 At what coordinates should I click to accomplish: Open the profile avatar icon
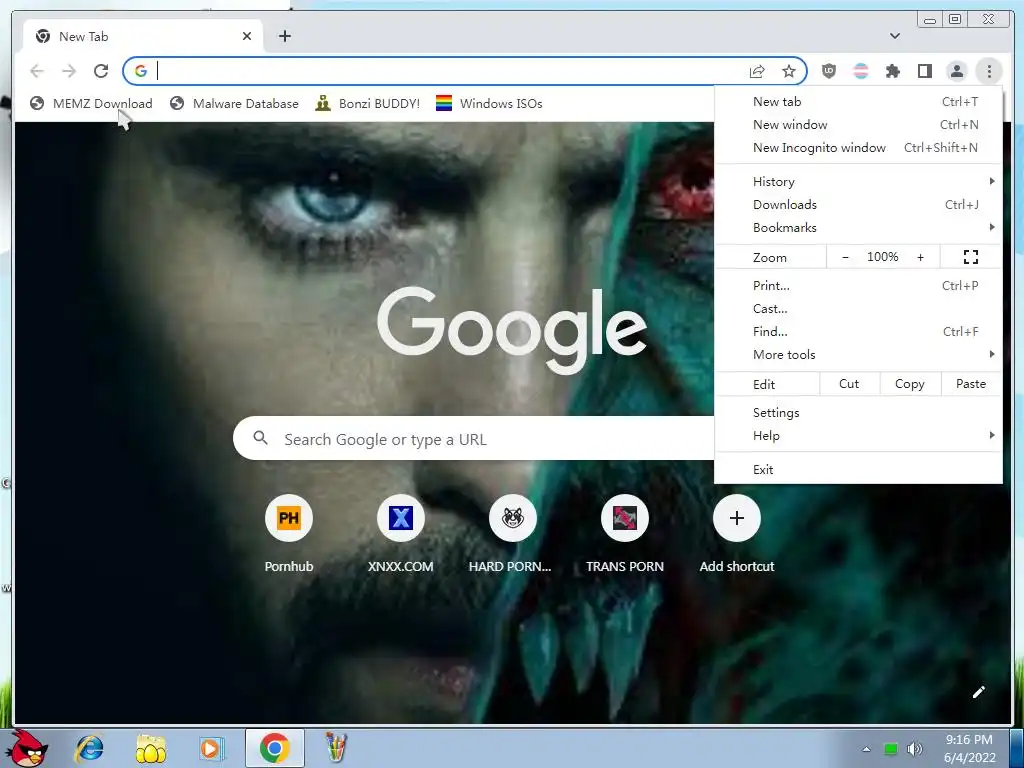click(x=957, y=71)
